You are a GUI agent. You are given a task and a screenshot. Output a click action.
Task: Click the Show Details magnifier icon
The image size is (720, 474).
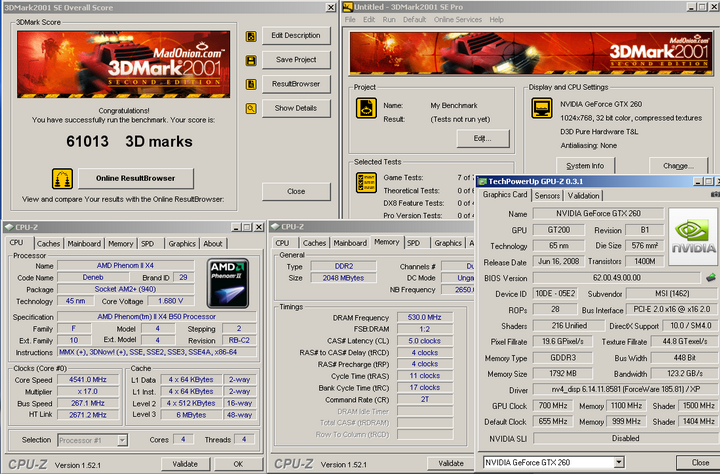click(251, 109)
